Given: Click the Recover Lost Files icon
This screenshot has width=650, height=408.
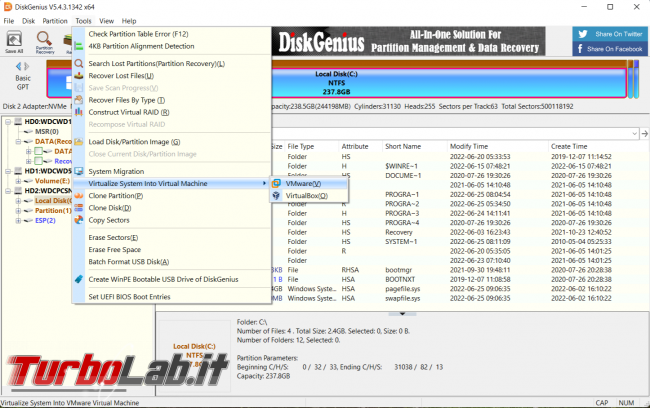Looking at the screenshot, I should pyautogui.click(x=79, y=76).
